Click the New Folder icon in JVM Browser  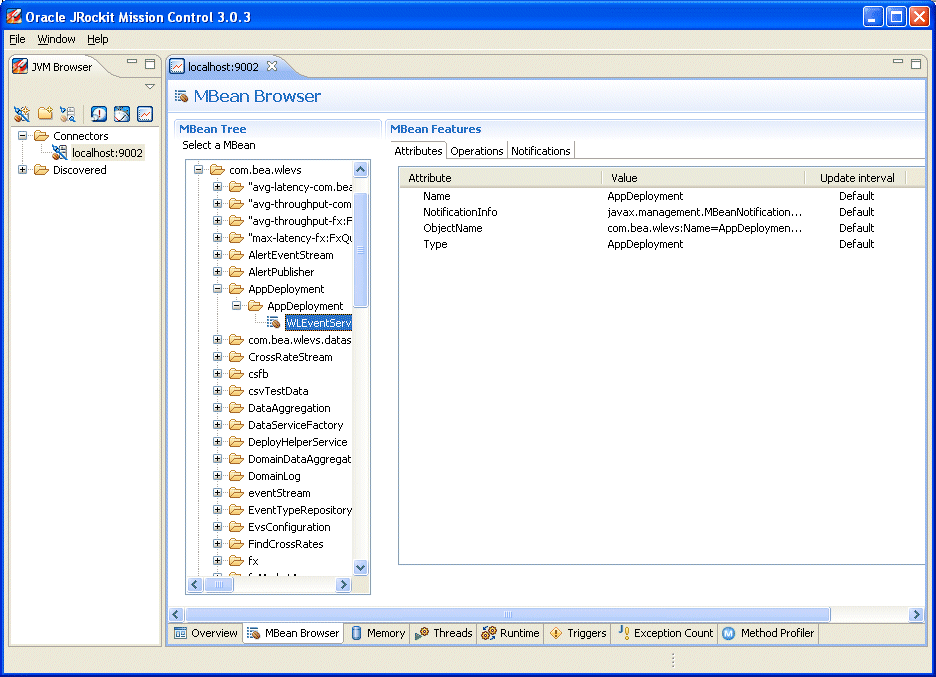[45, 113]
